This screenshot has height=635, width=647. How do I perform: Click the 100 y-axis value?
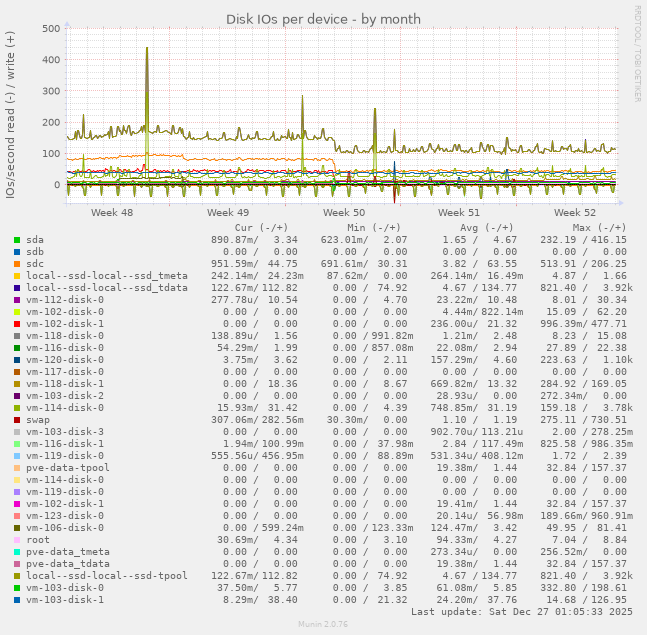tap(51, 153)
